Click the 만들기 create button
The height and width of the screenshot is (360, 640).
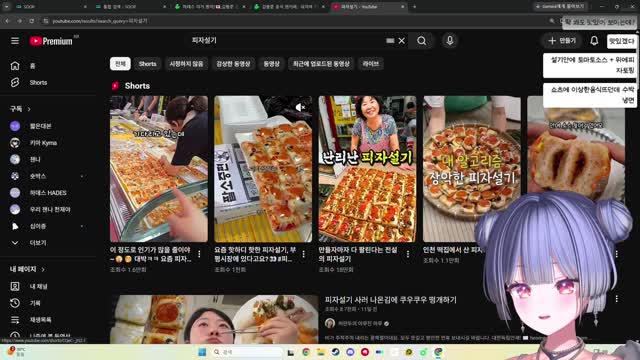point(562,41)
